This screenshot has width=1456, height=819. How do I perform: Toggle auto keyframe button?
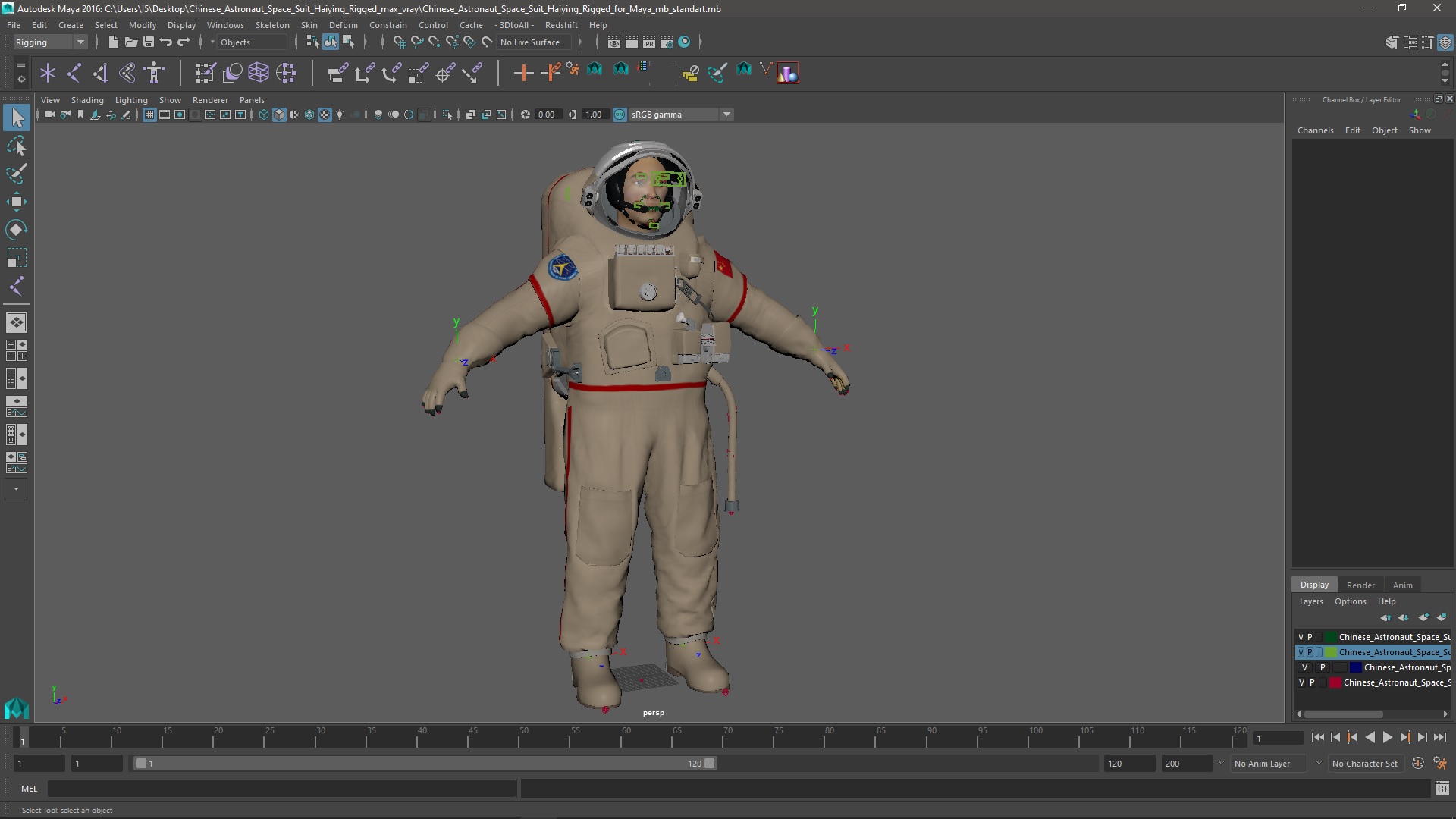point(1417,764)
